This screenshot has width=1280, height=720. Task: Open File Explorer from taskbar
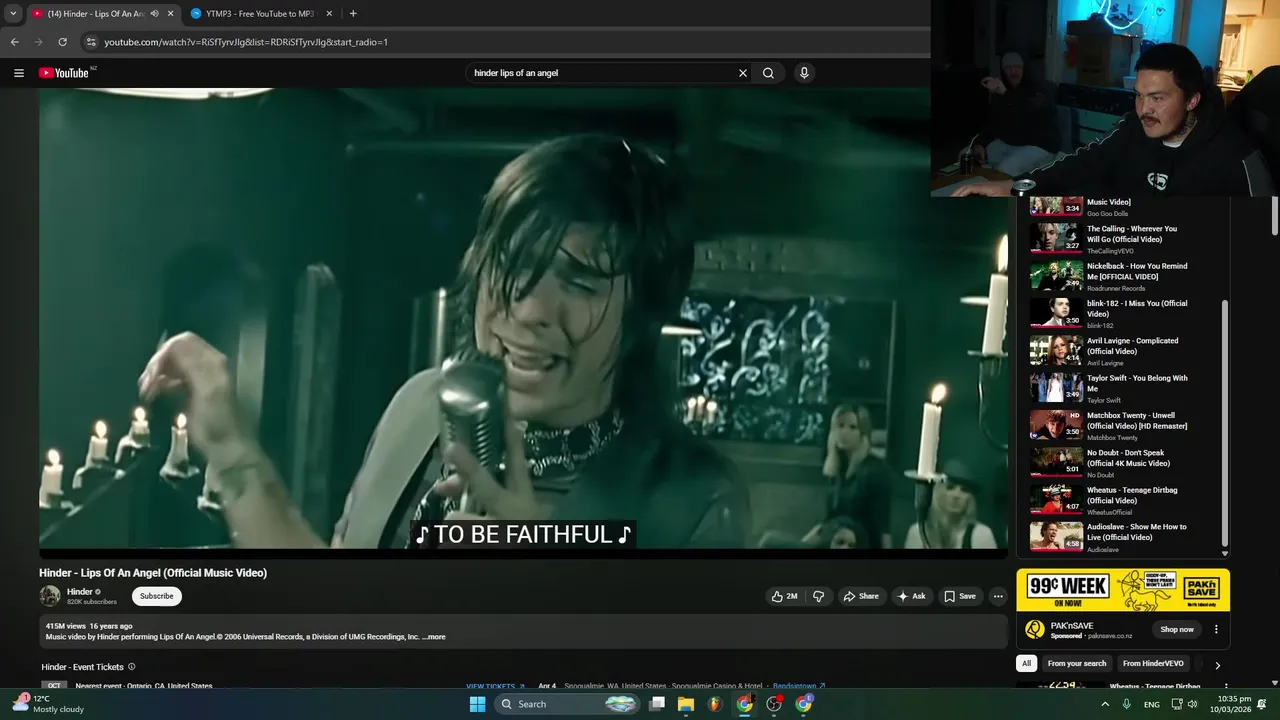(686, 704)
